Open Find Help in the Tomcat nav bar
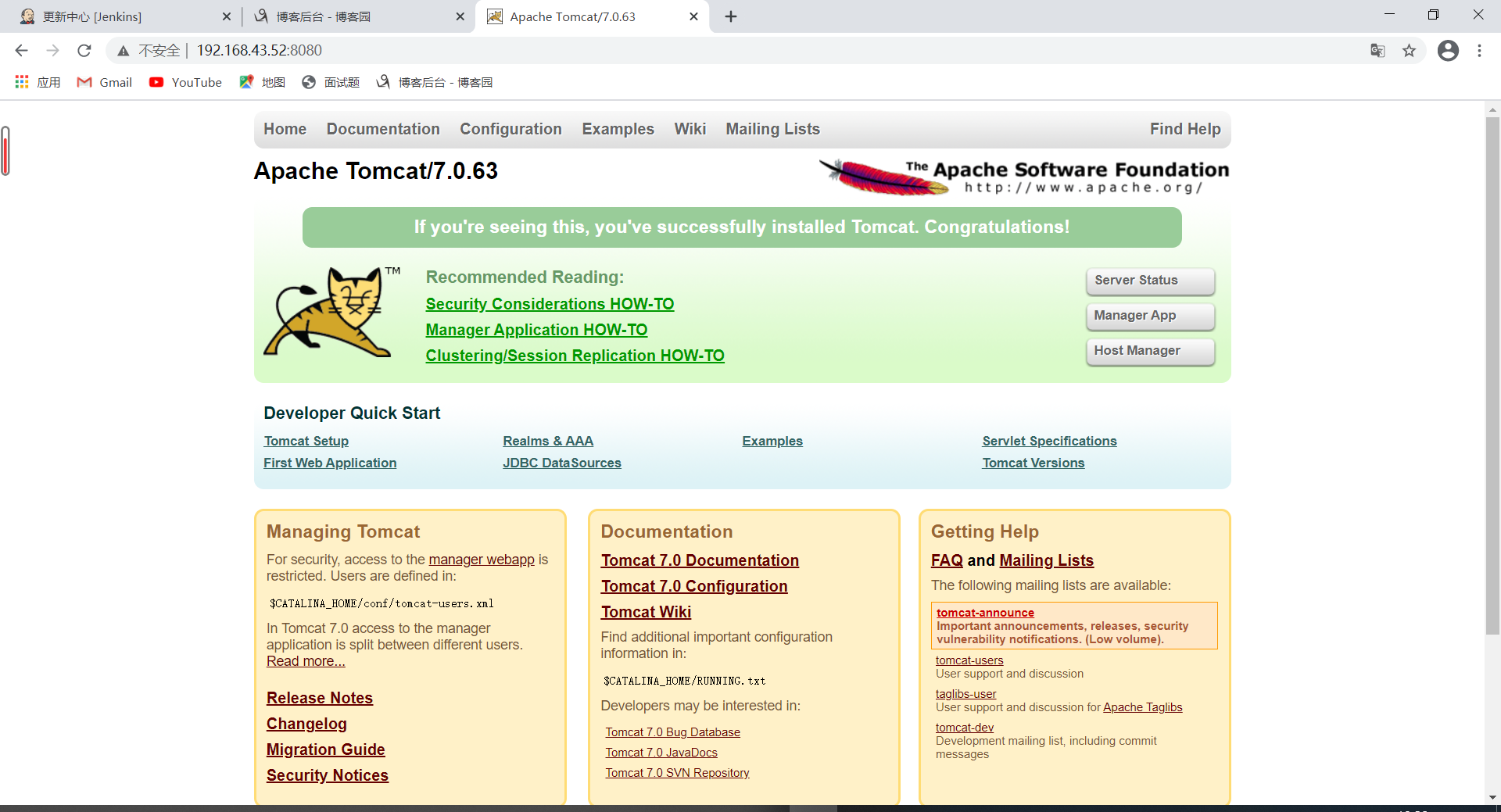1501x812 pixels. [x=1185, y=129]
